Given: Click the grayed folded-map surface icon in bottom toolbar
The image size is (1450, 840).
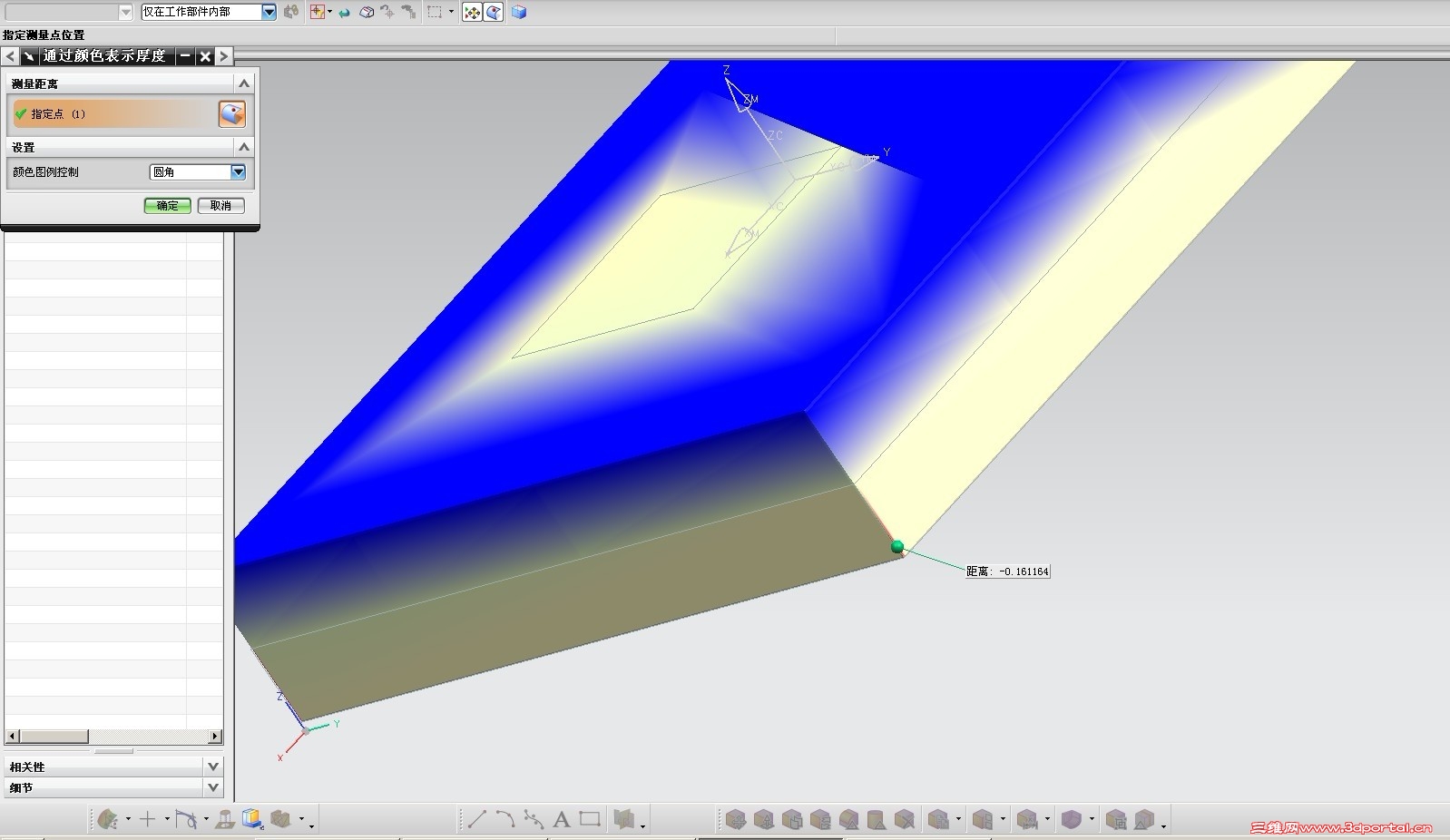Looking at the screenshot, I should pos(624,820).
